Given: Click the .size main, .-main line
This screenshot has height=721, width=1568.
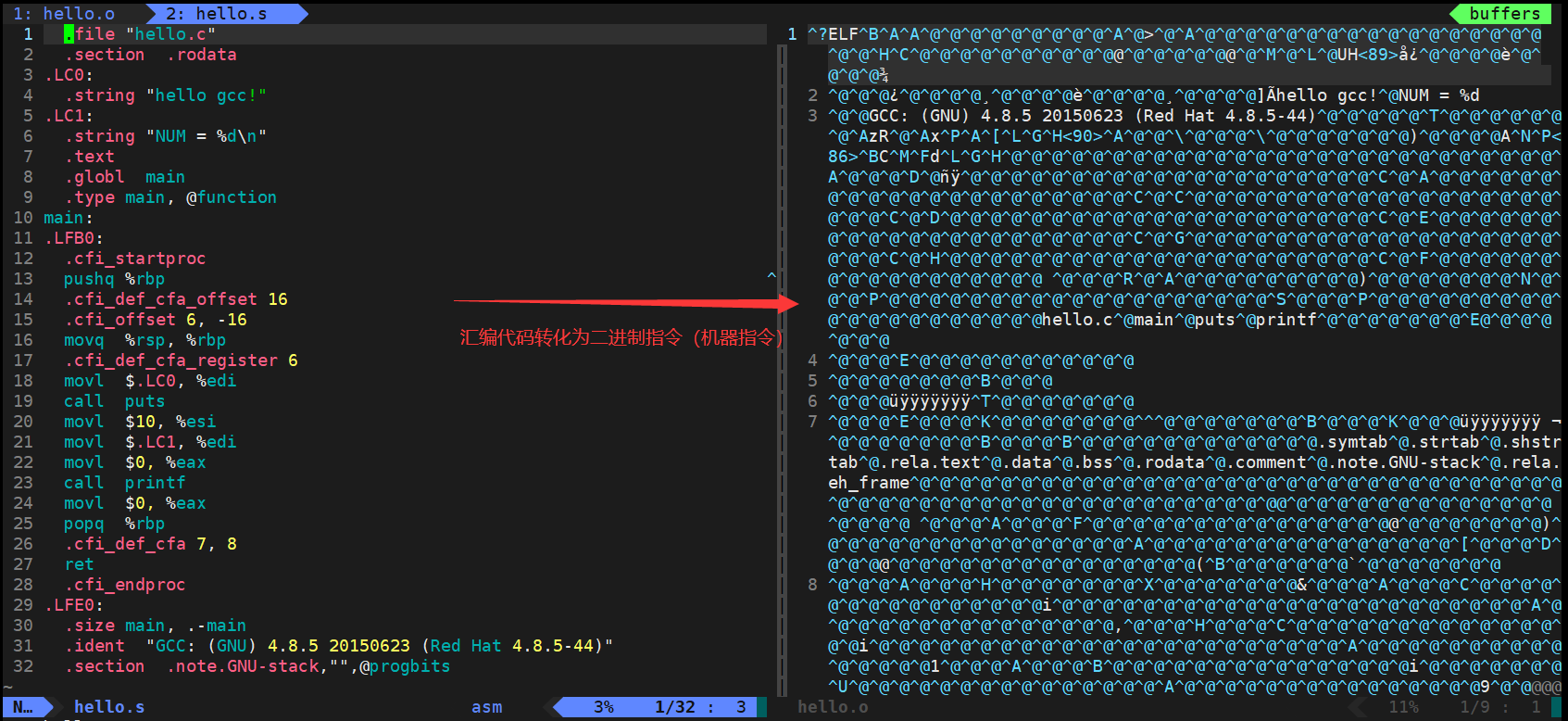Looking at the screenshot, I should pos(156,626).
